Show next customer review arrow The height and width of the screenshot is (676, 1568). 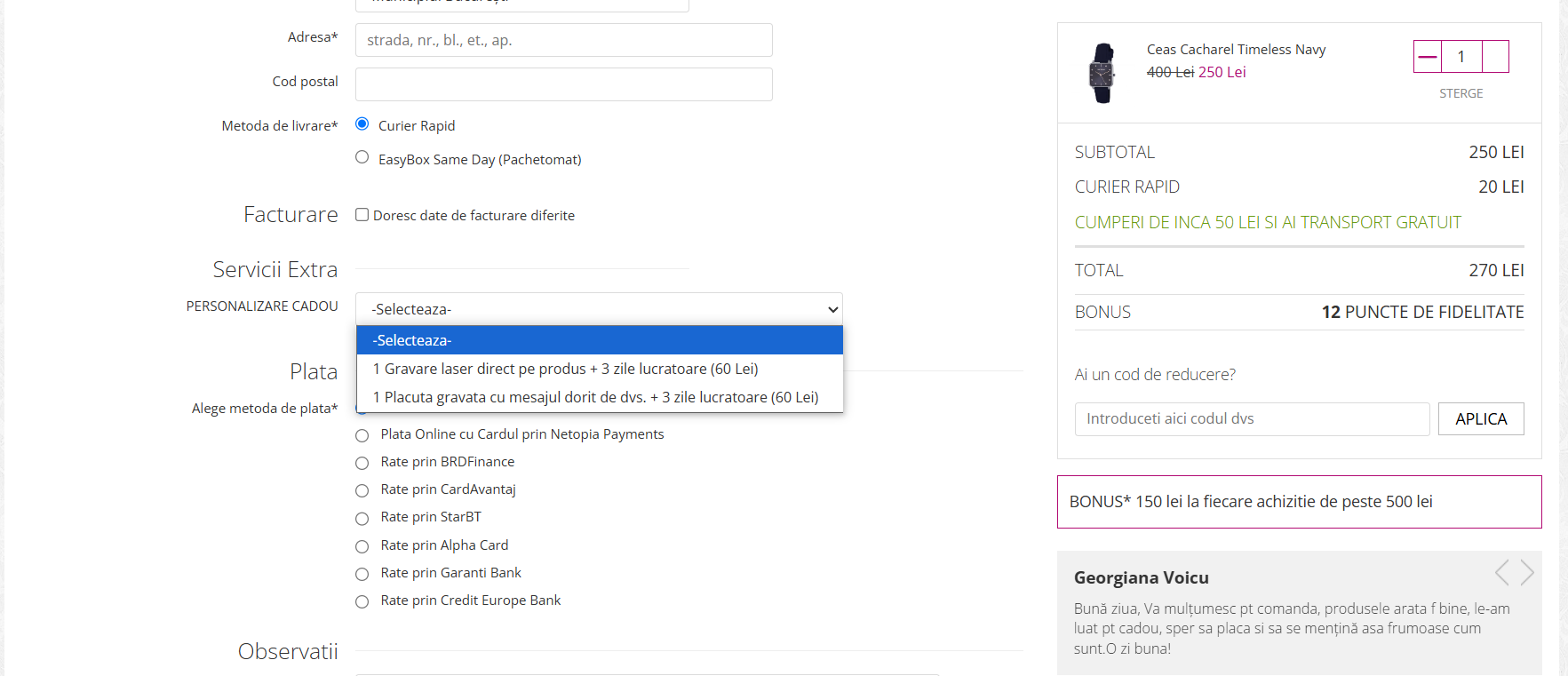1527,573
